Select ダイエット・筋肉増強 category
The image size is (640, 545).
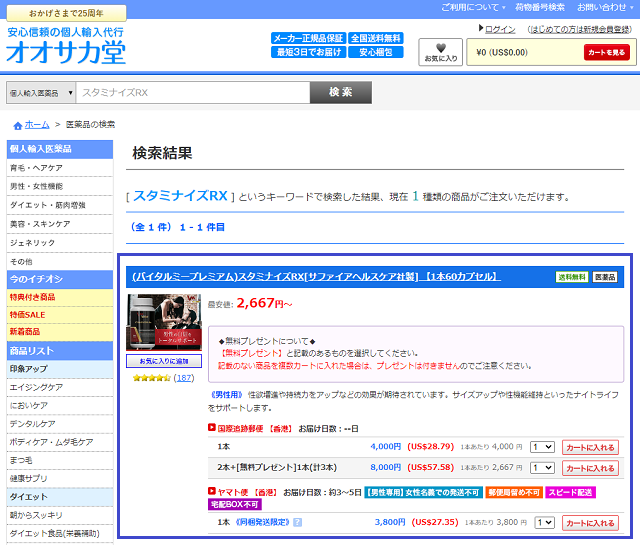point(60,205)
